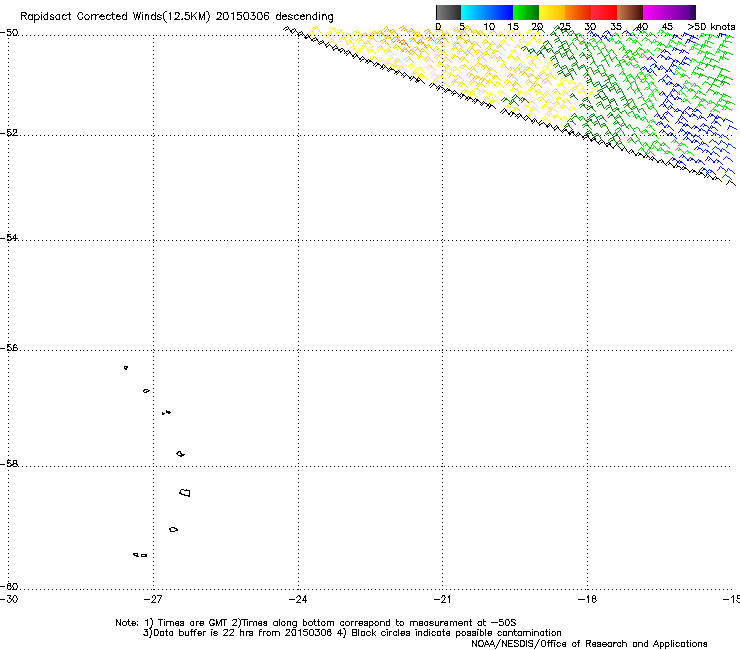The width and height of the screenshot is (740, 650).
Task: Click the '>50 knots' legend label
Action: [711, 27]
